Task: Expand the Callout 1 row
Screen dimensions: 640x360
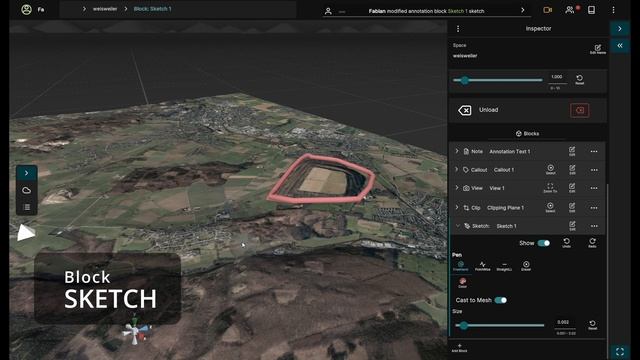Action: tap(457, 169)
